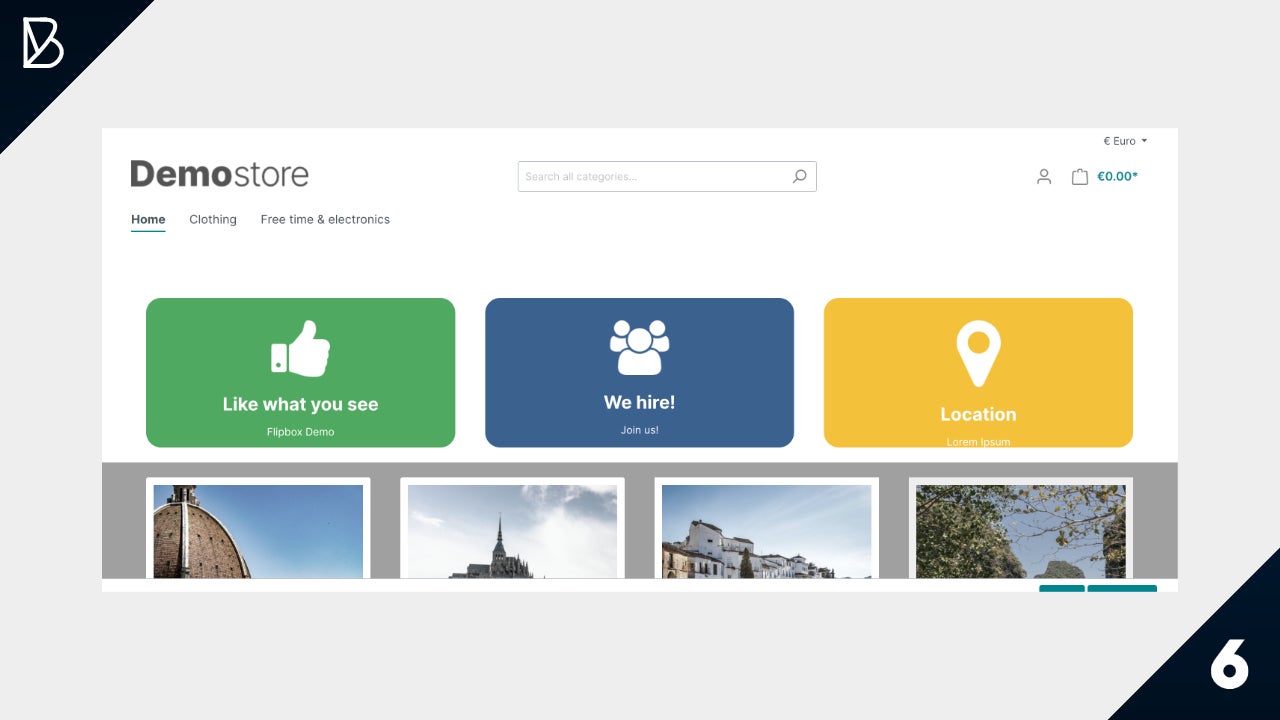Click the magnifier search icon
Image resolution: width=1280 pixels, height=720 pixels.
[x=799, y=177]
